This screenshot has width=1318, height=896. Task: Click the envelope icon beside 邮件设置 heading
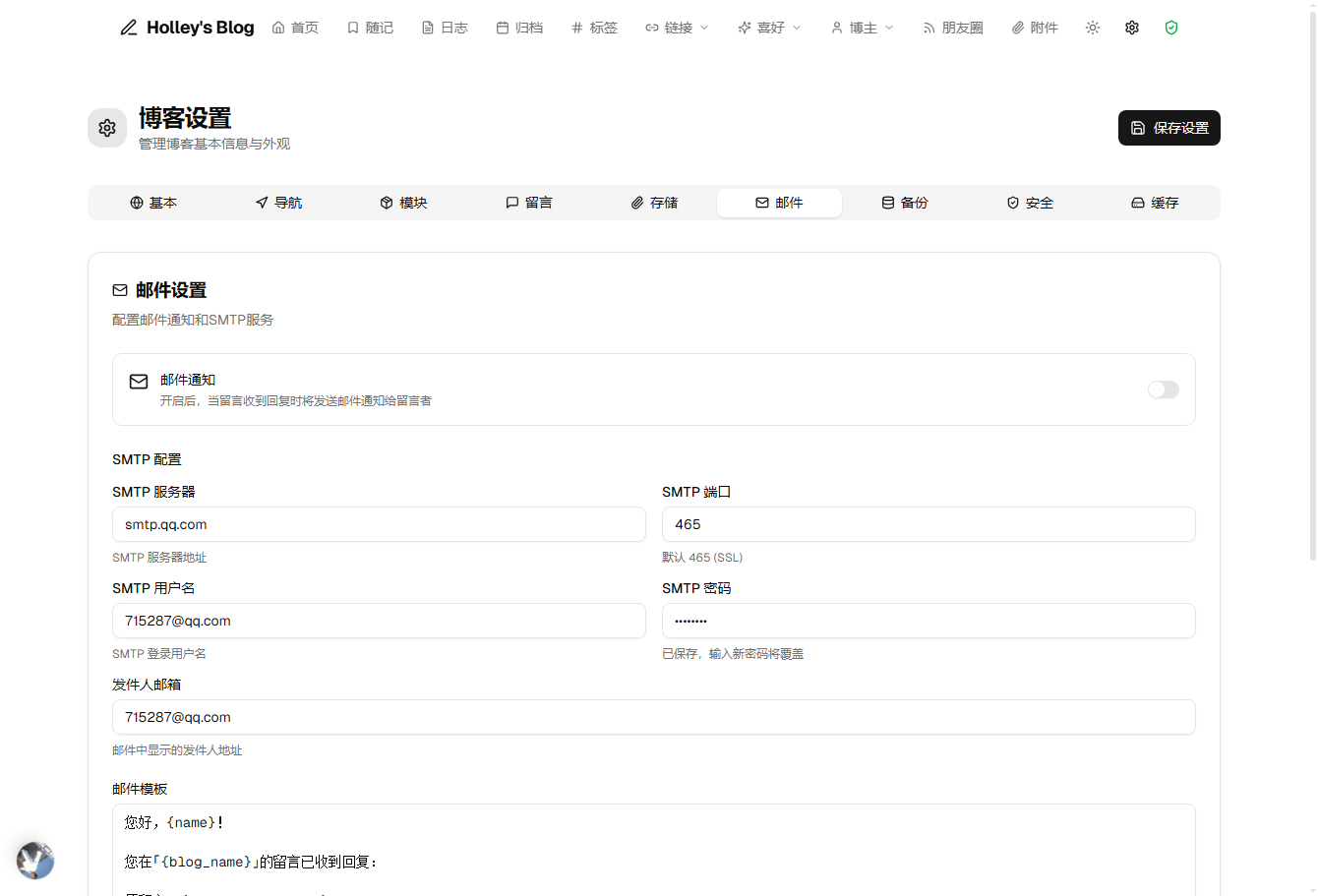pos(120,290)
